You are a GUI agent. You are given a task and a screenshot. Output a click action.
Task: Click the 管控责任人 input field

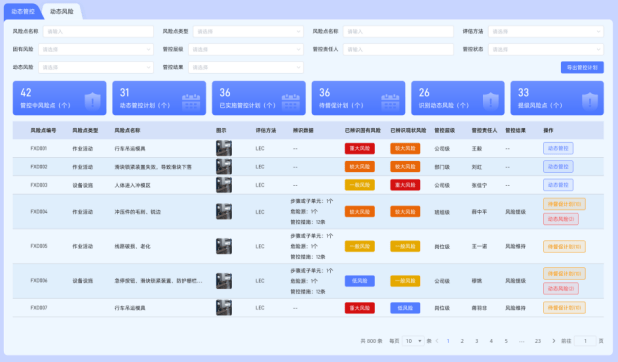pos(398,49)
